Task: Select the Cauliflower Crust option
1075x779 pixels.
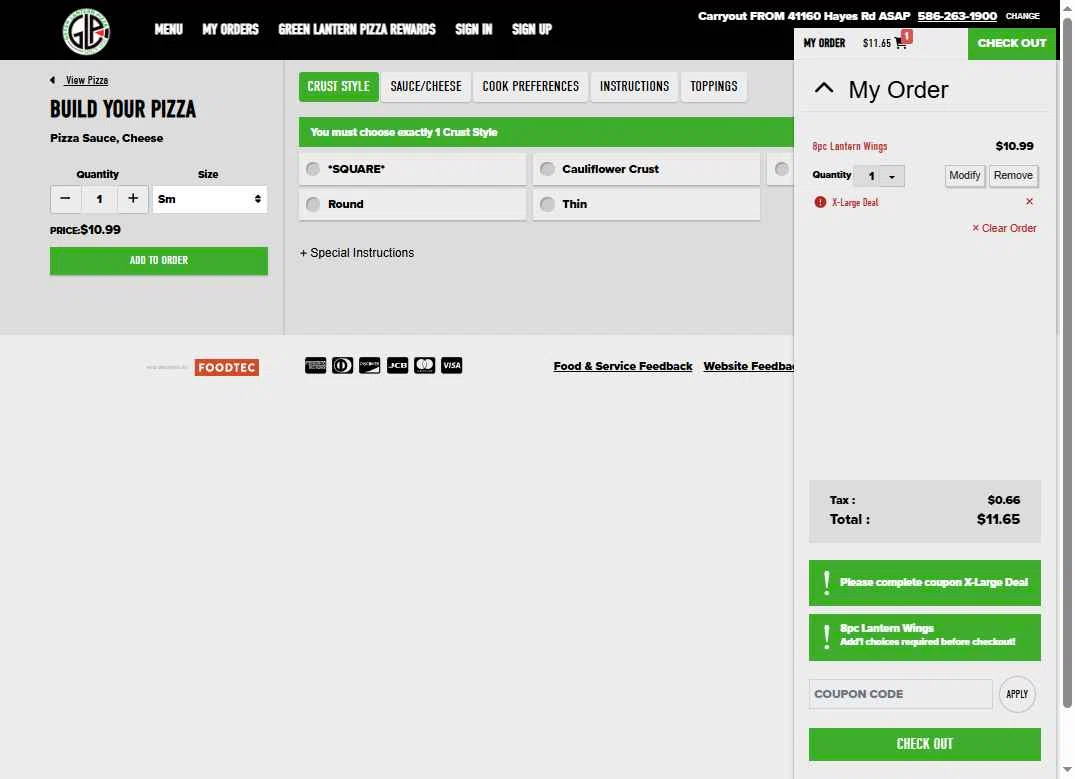Action: point(647,169)
